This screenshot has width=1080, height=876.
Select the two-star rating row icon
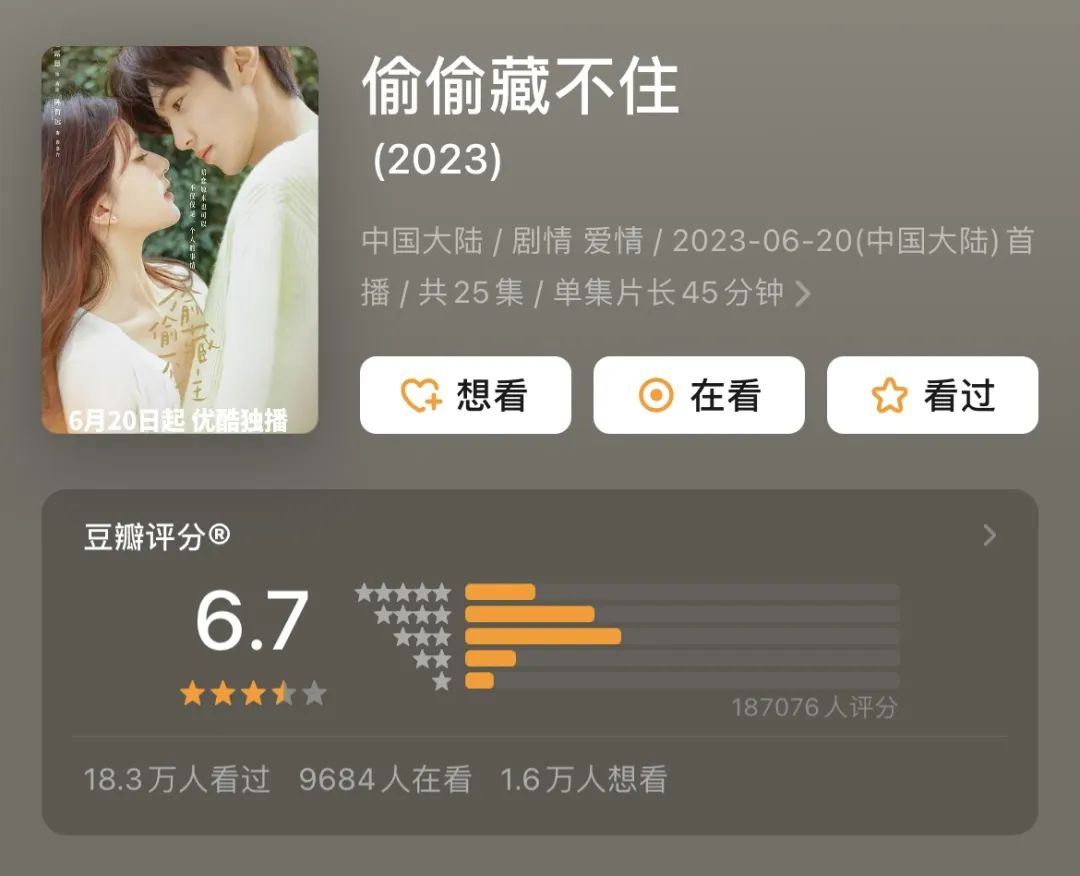click(433, 659)
